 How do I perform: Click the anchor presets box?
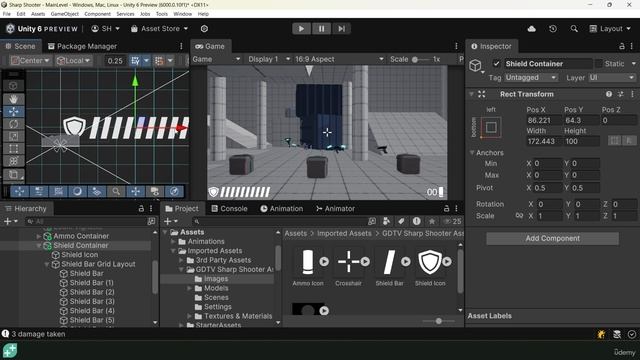[491, 127]
